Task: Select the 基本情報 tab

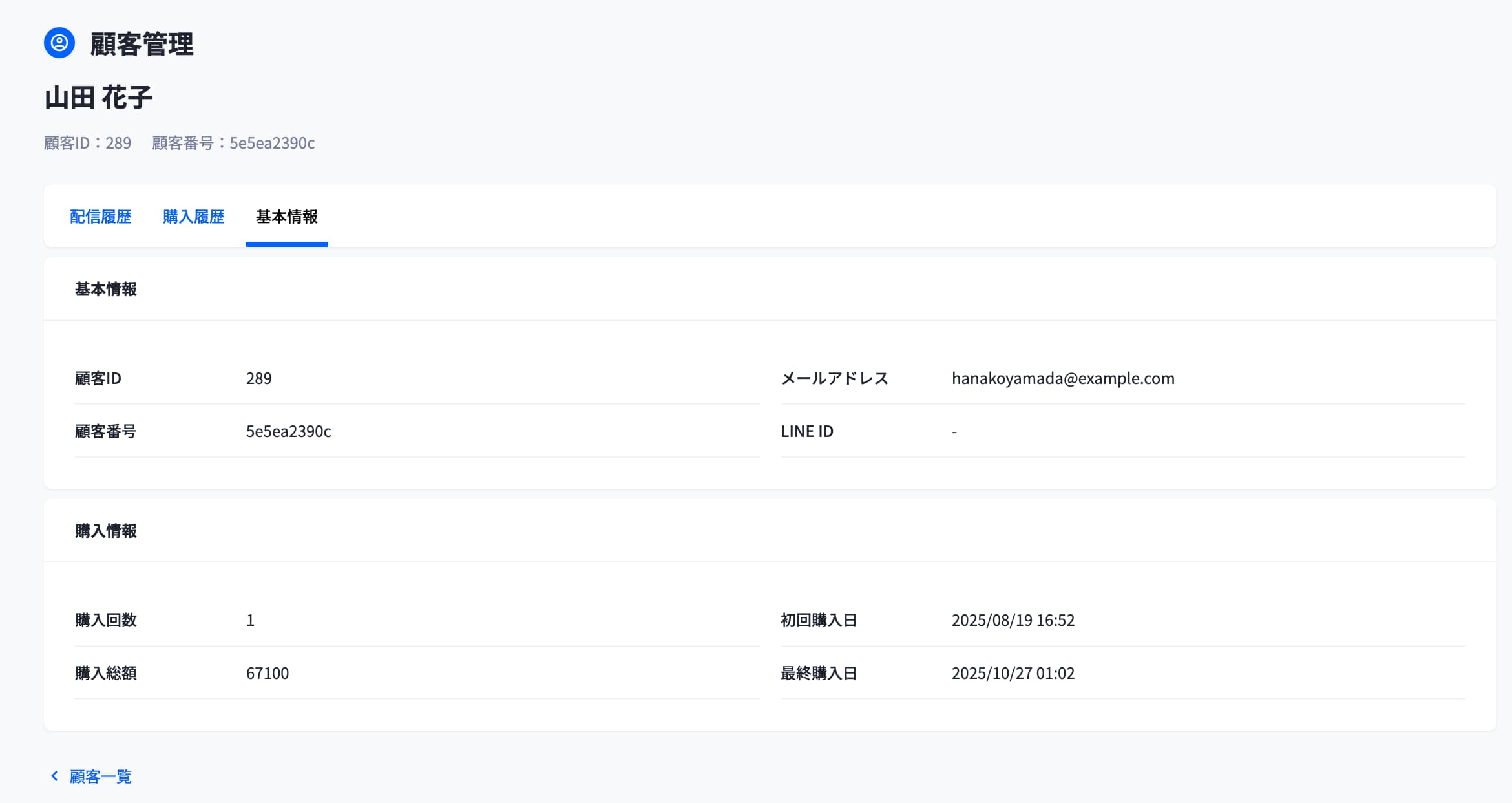Action: tap(286, 217)
